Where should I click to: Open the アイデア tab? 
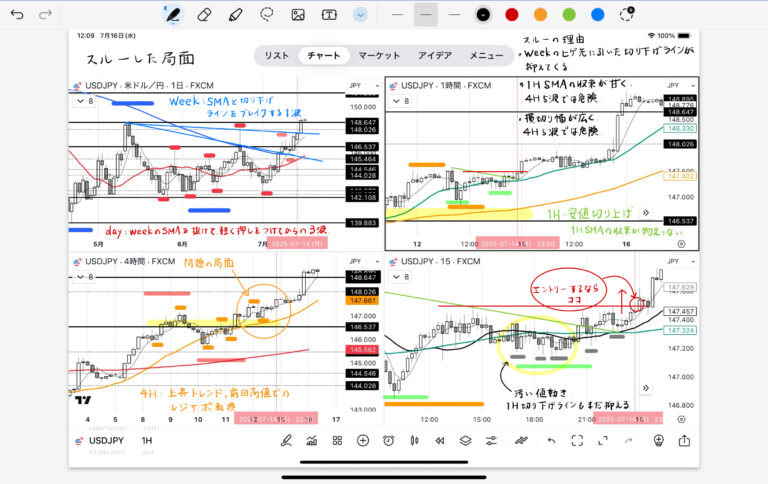coord(434,55)
